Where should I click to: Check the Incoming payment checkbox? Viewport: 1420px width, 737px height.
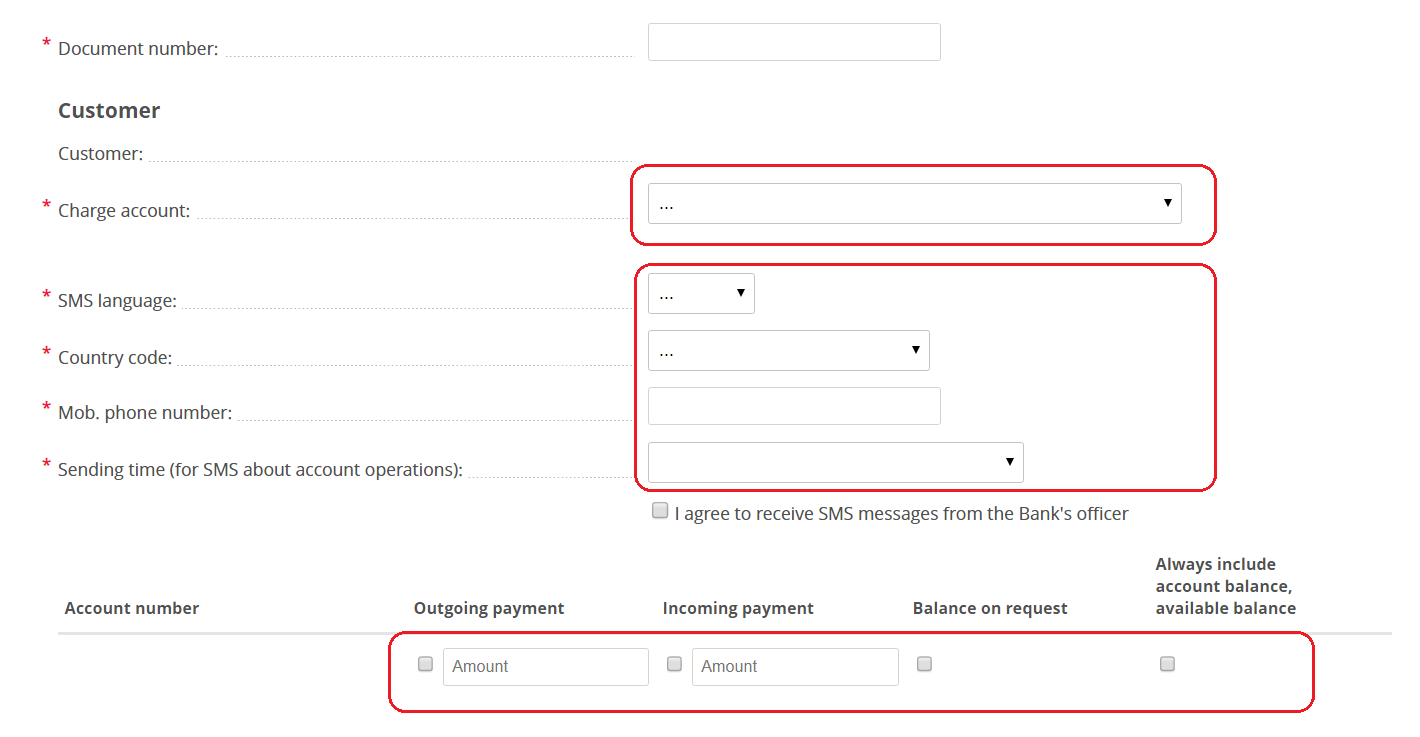click(674, 663)
